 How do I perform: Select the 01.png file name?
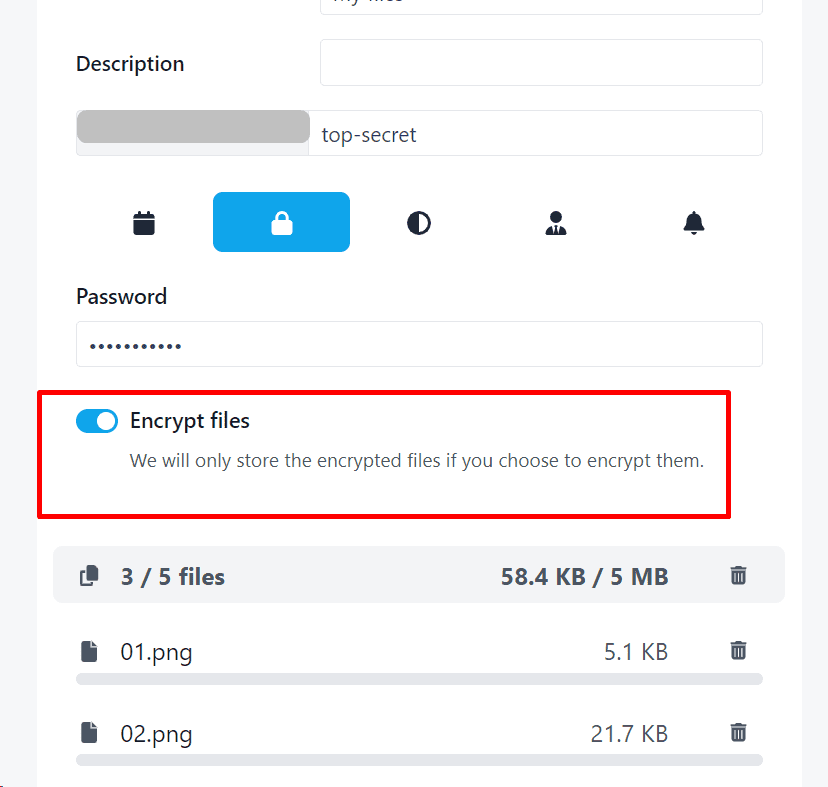156,653
